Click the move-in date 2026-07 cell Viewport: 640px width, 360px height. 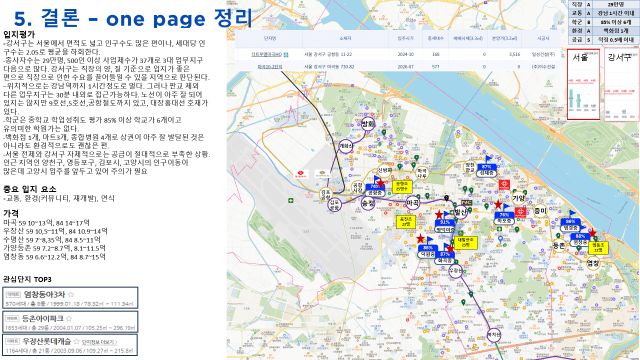click(x=406, y=67)
